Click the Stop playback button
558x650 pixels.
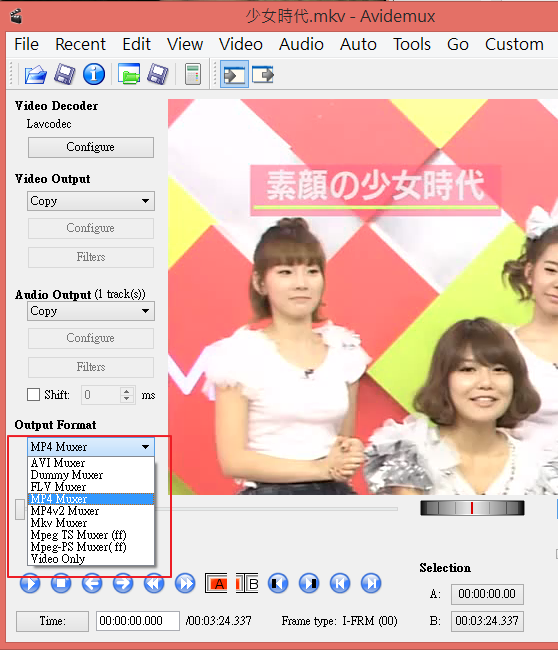[x=61, y=584]
